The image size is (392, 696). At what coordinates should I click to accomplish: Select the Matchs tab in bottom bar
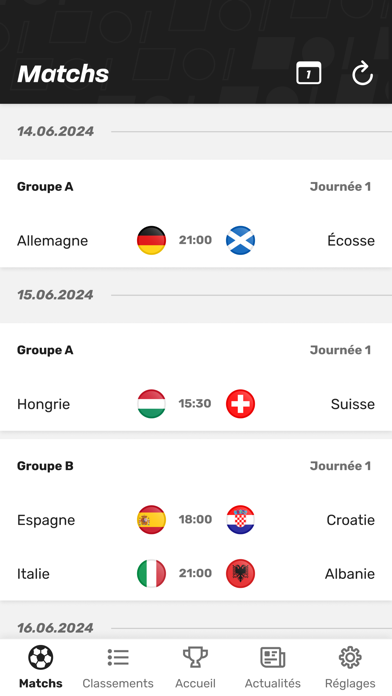40,667
